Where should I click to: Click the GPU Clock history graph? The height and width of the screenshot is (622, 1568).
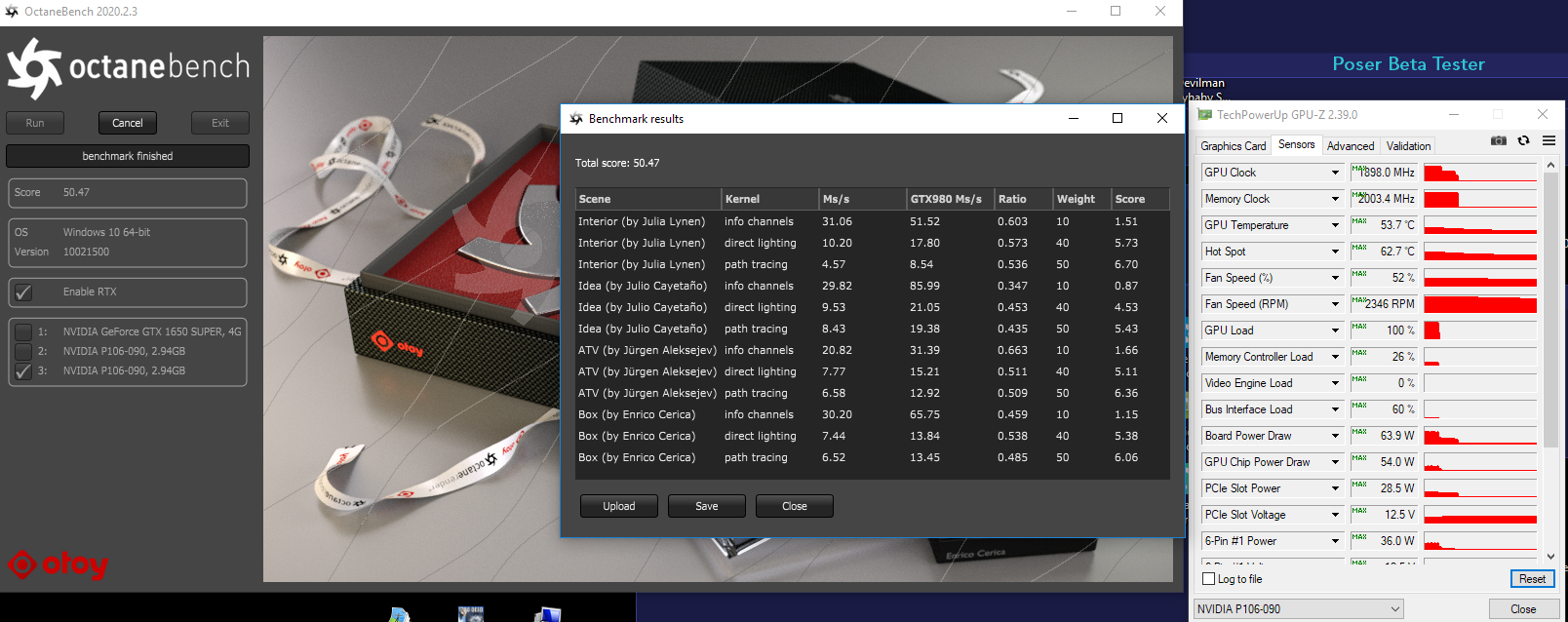pos(1480,173)
